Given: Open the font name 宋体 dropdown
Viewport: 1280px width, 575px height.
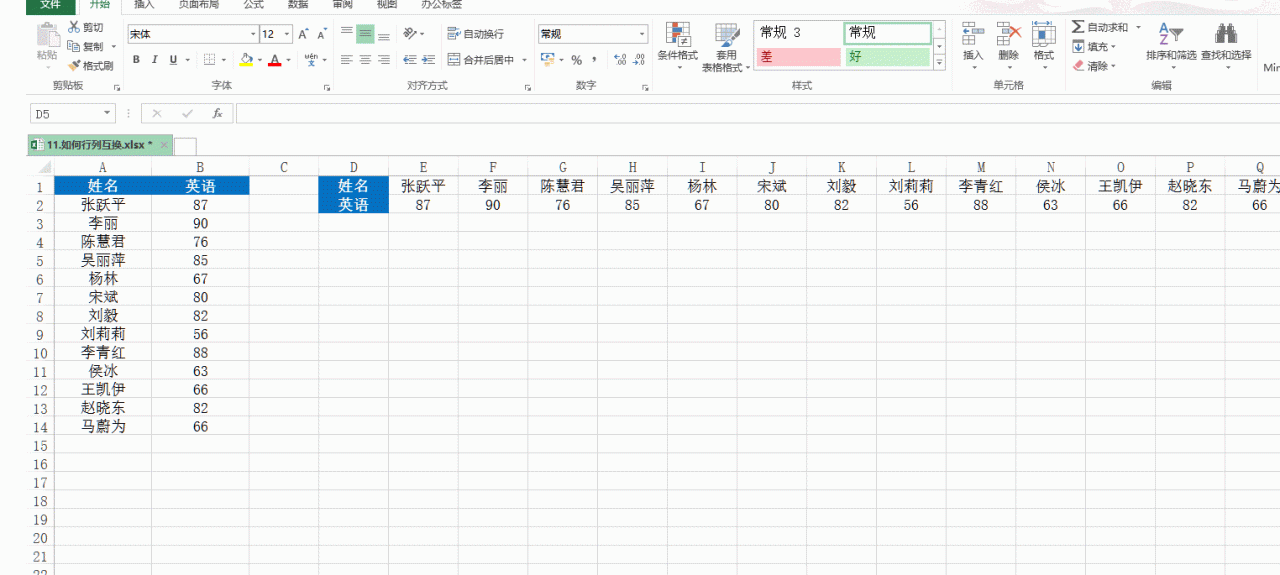Looking at the screenshot, I should (x=253, y=34).
